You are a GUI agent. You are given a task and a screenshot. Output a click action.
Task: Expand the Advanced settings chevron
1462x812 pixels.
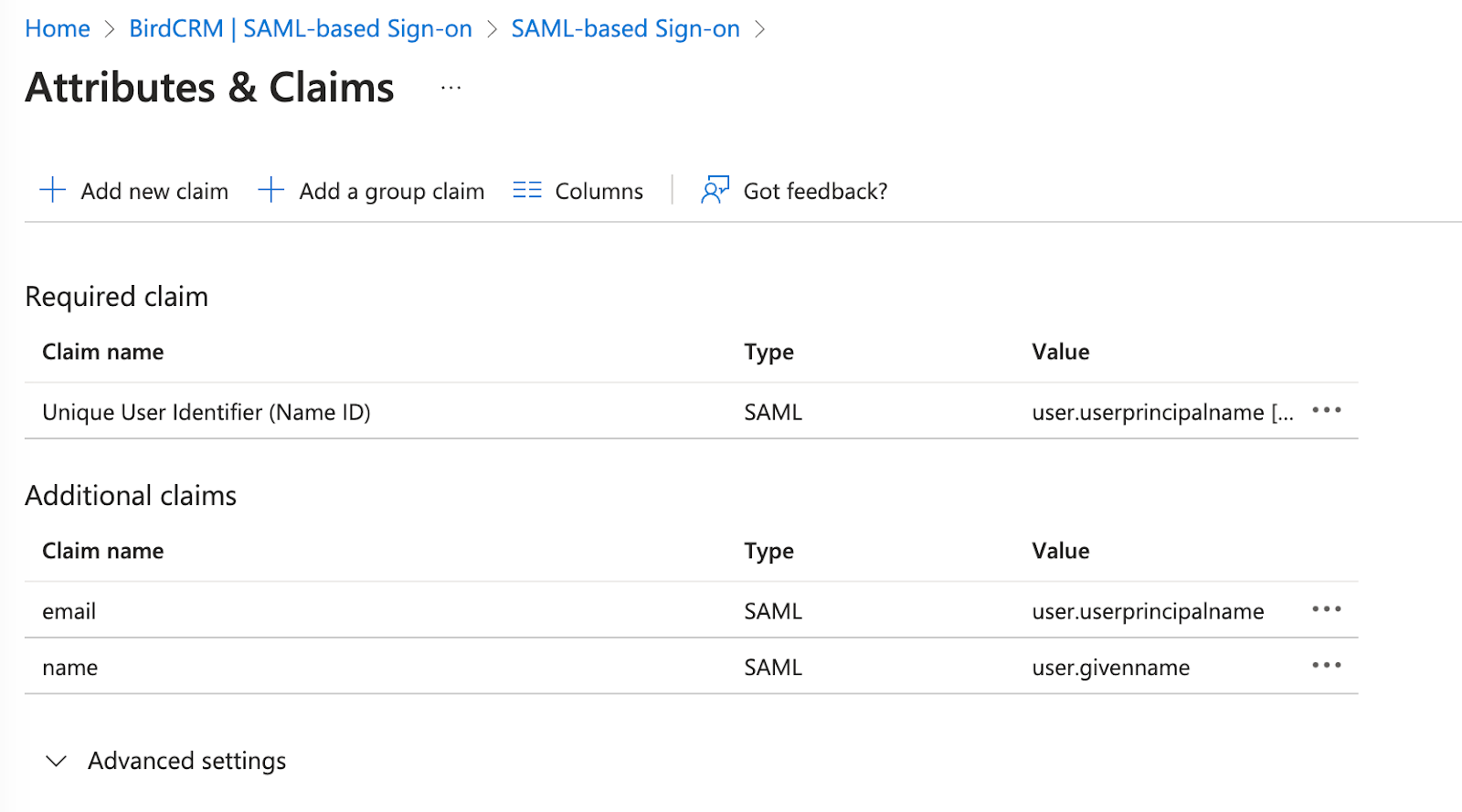point(57,761)
